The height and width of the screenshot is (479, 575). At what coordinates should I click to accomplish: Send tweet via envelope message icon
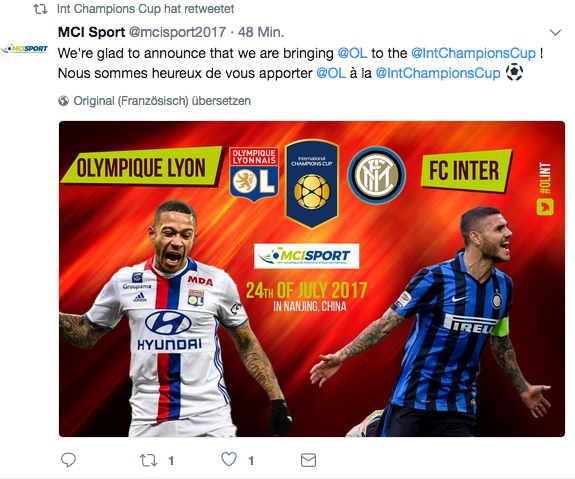[x=308, y=460]
